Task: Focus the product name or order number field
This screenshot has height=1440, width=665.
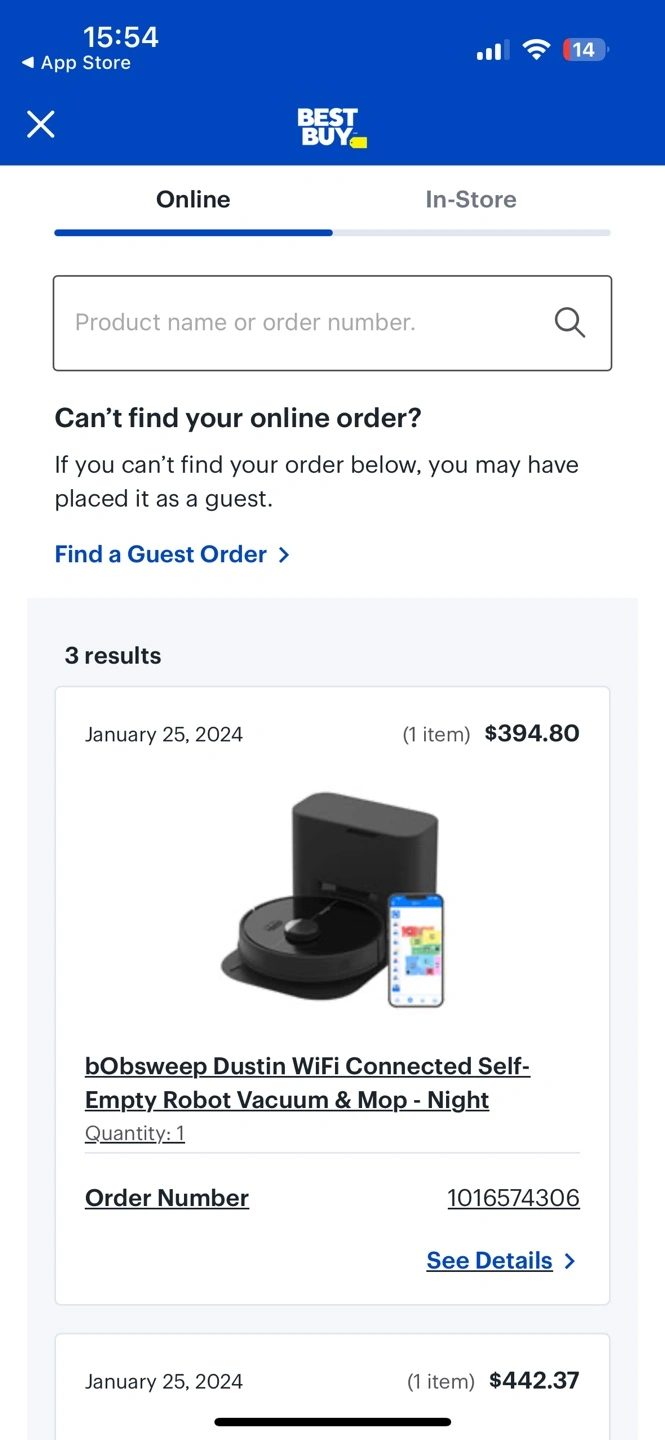Action: click(x=300, y=322)
